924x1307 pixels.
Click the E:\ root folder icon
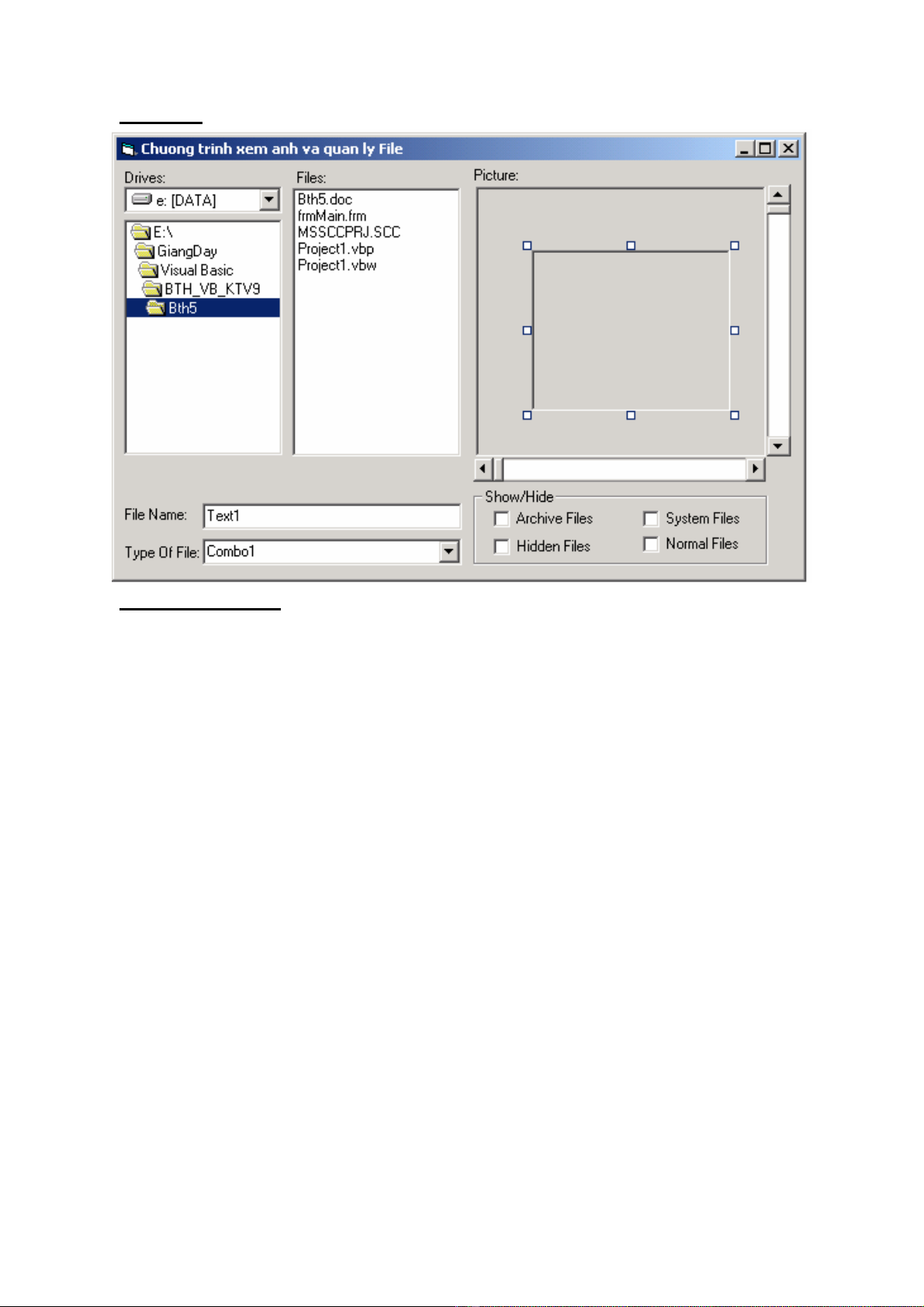point(140,232)
